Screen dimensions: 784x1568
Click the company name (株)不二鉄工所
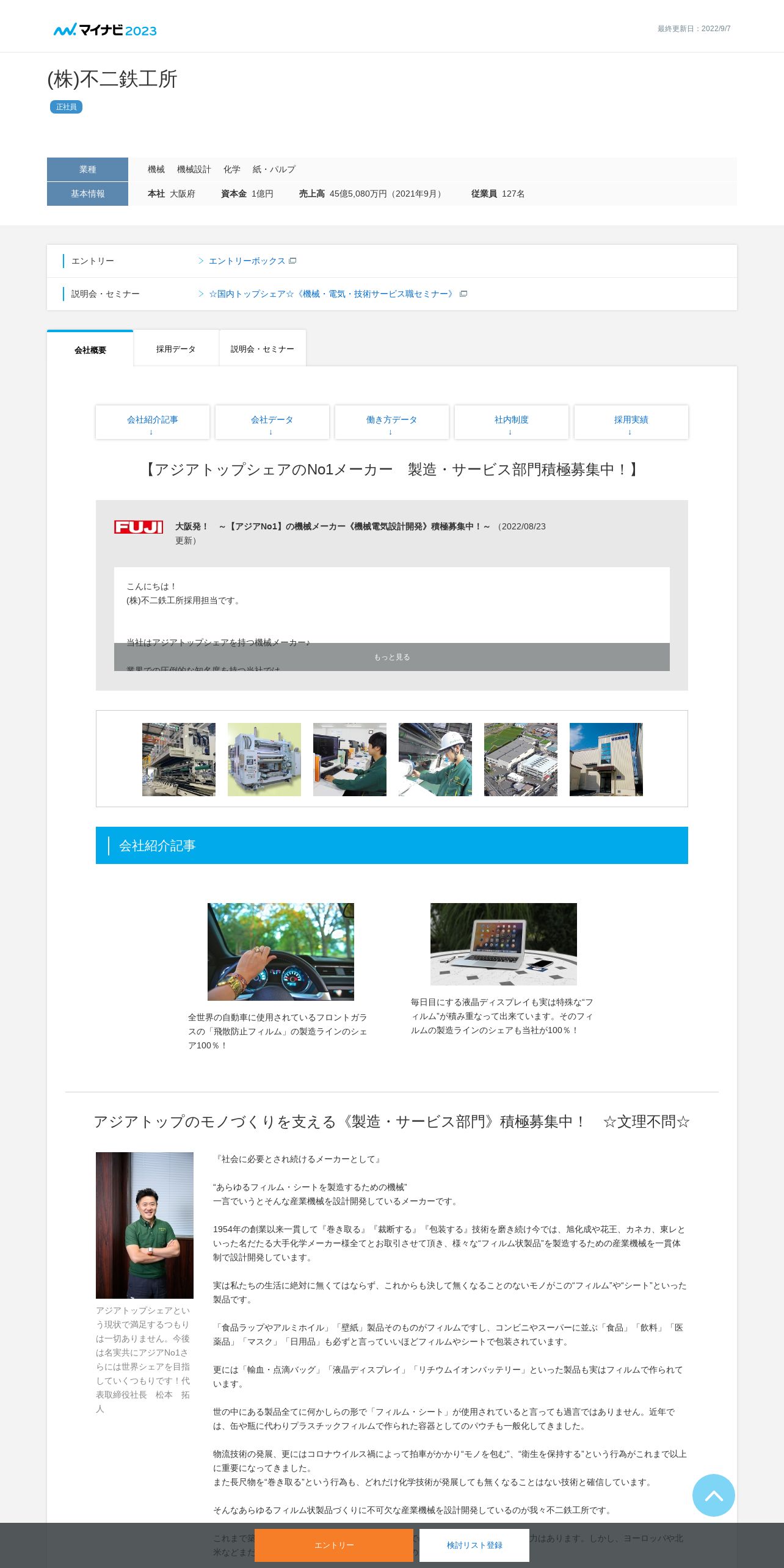click(x=112, y=79)
